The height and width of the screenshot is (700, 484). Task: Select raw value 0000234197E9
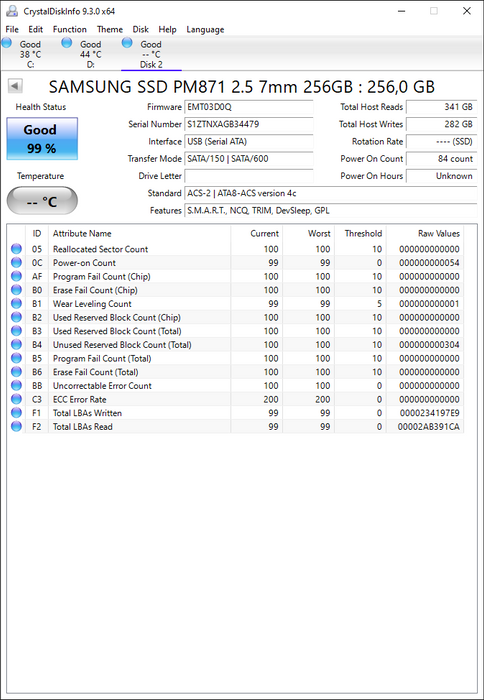(429, 413)
